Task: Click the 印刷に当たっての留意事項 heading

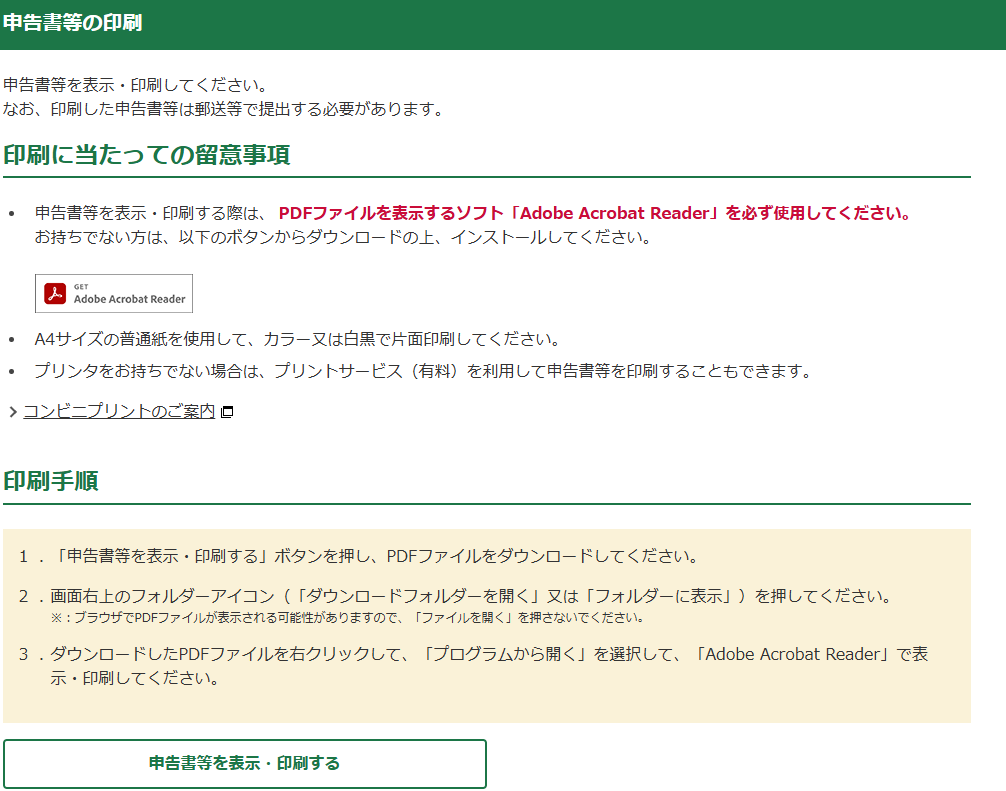Action: [146, 156]
